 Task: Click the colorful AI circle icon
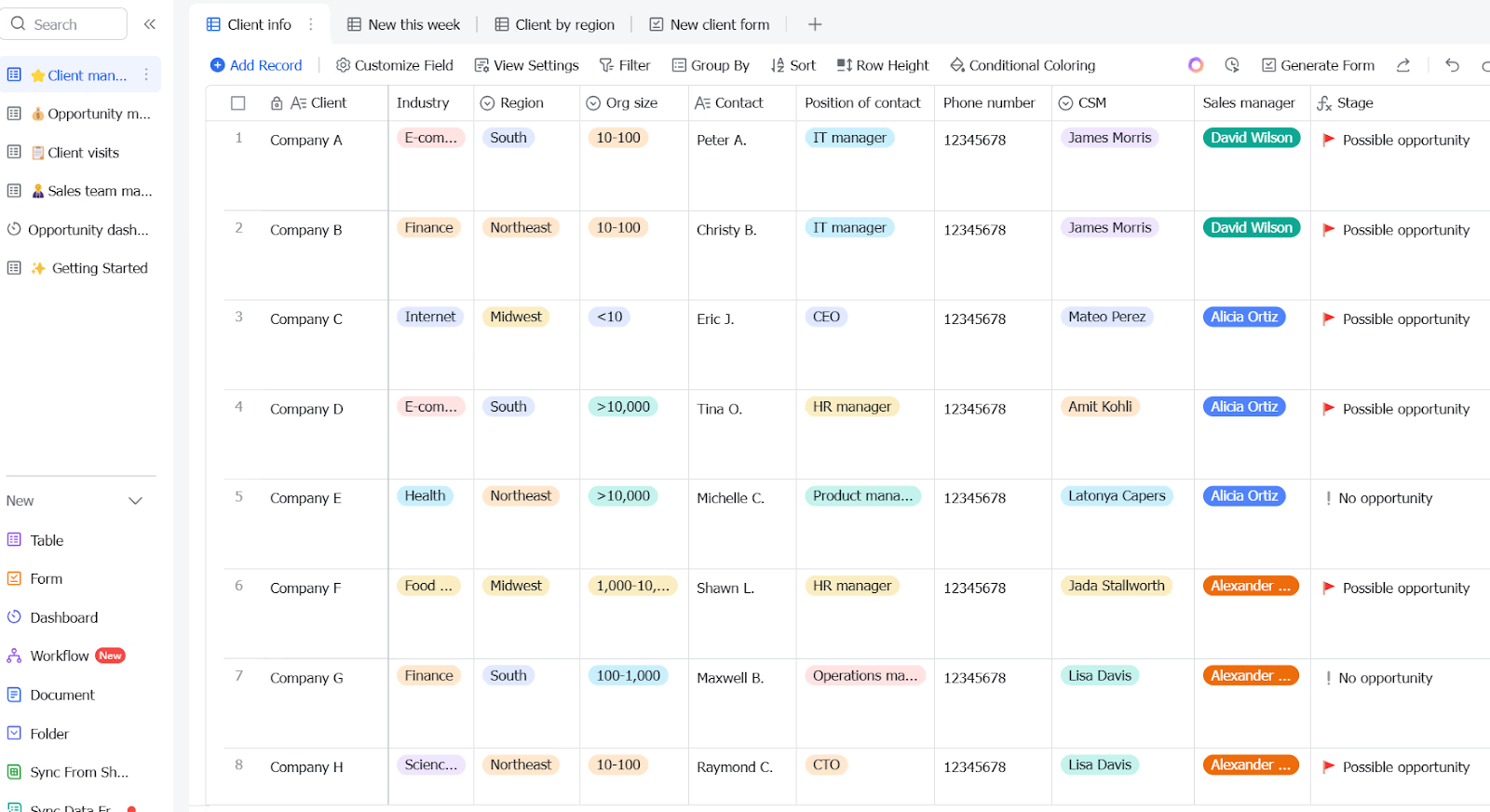coord(1196,65)
